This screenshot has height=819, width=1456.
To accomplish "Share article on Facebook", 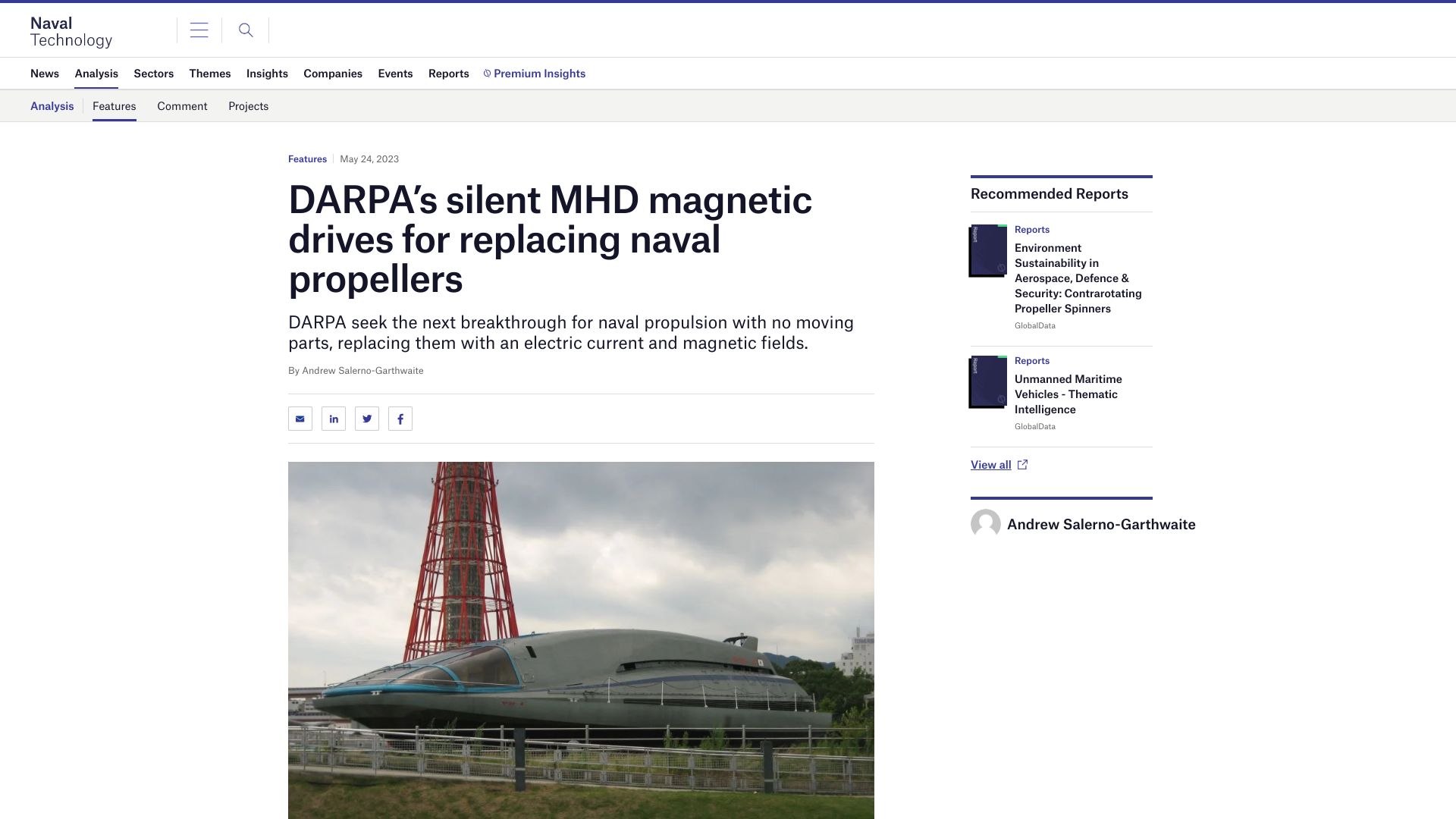I will pos(400,419).
